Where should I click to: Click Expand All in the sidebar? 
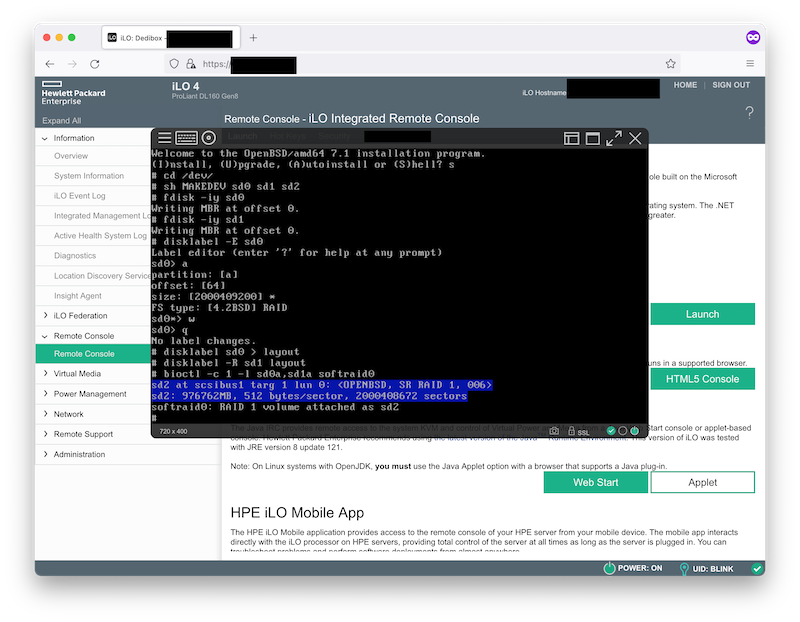(x=62, y=120)
